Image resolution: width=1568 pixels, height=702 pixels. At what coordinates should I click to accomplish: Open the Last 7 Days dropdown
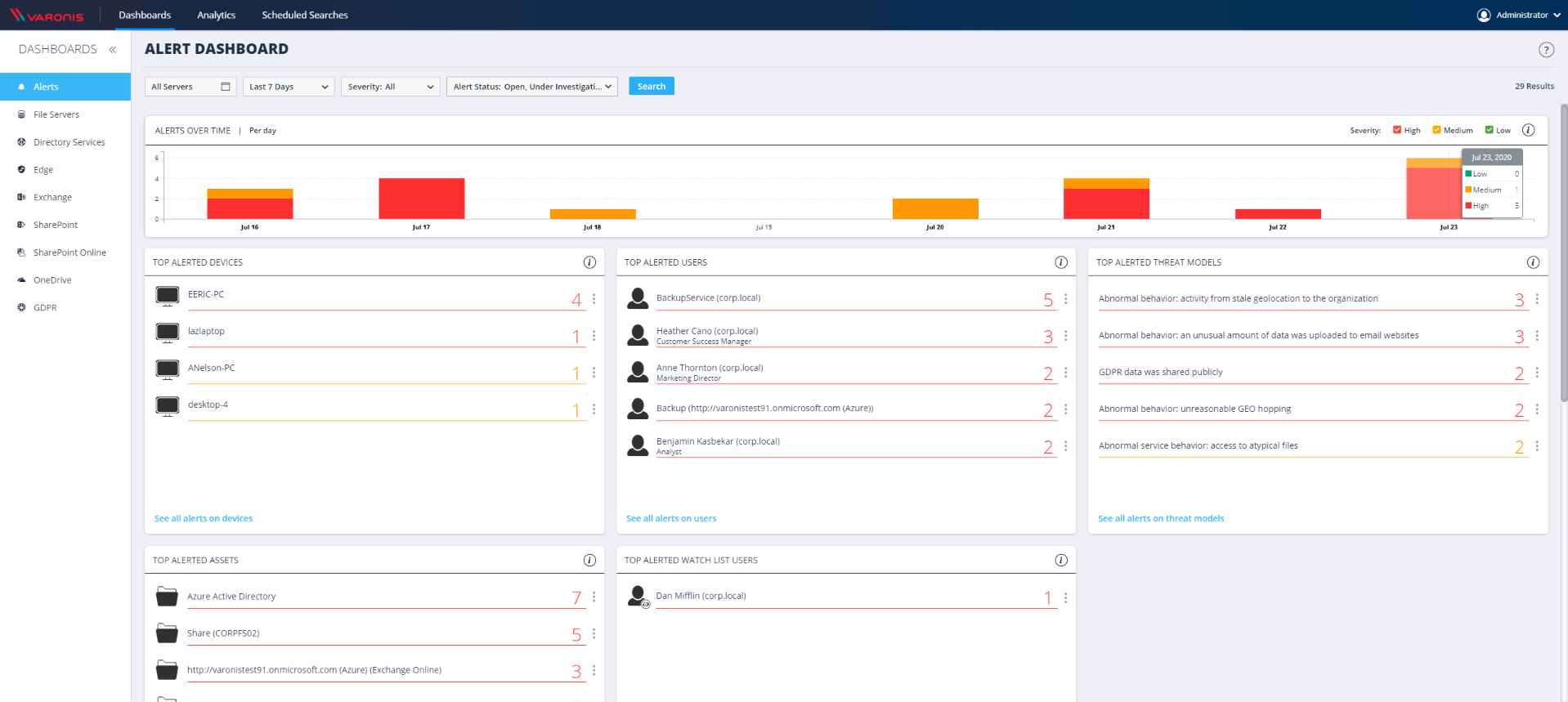click(x=289, y=87)
